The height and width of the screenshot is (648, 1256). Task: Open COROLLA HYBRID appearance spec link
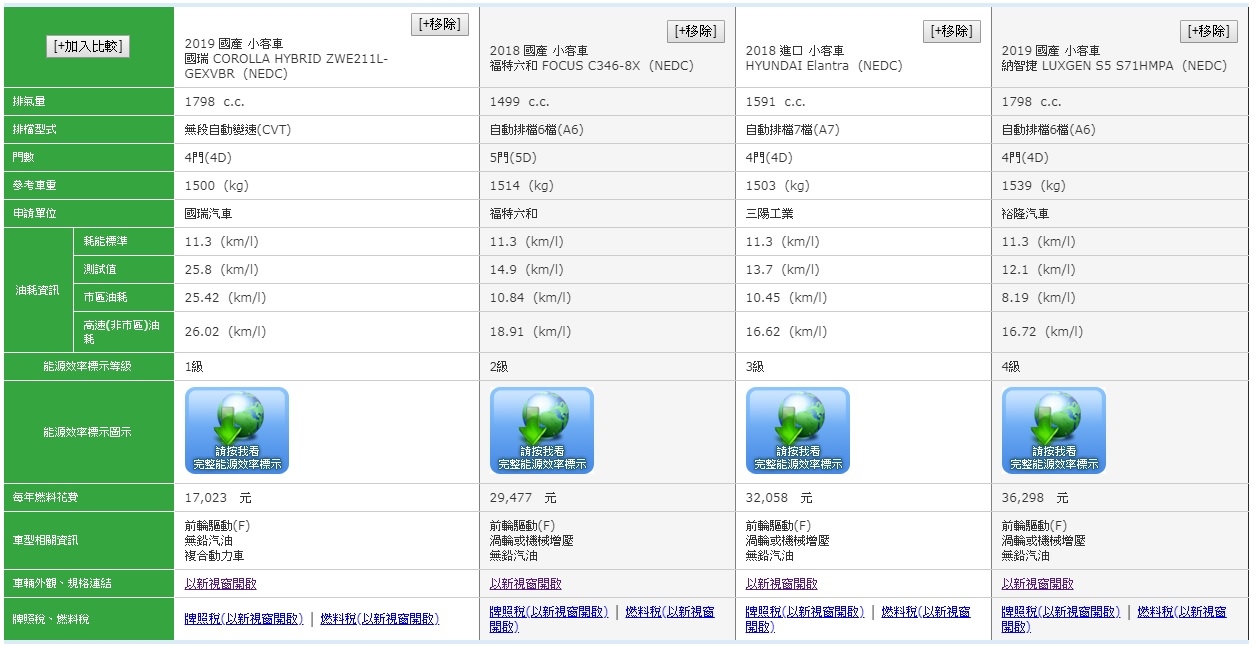(221, 584)
